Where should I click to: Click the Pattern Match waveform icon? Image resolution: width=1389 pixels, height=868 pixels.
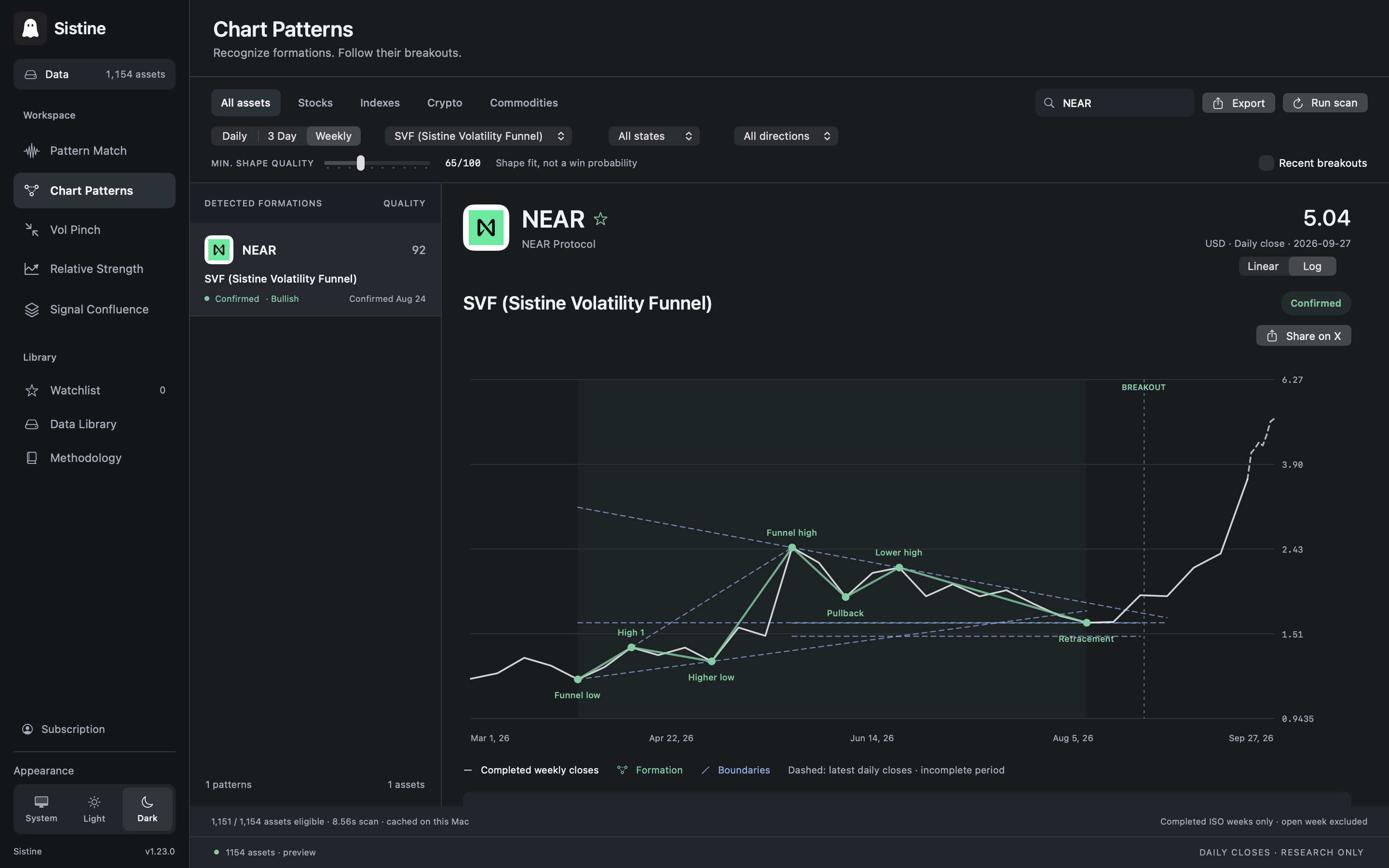(31, 151)
